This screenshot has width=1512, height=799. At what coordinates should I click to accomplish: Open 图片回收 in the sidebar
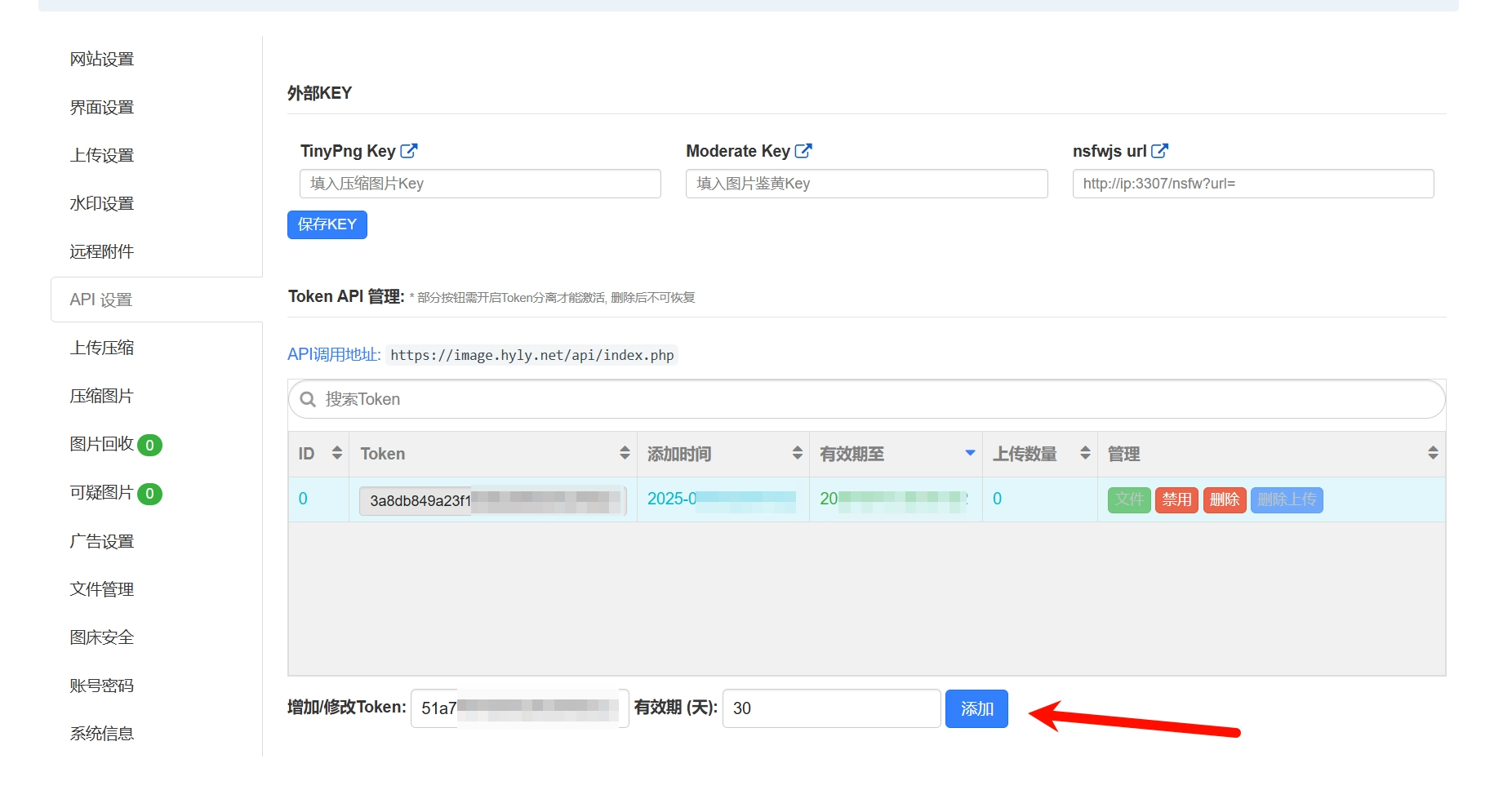tap(102, 444)
